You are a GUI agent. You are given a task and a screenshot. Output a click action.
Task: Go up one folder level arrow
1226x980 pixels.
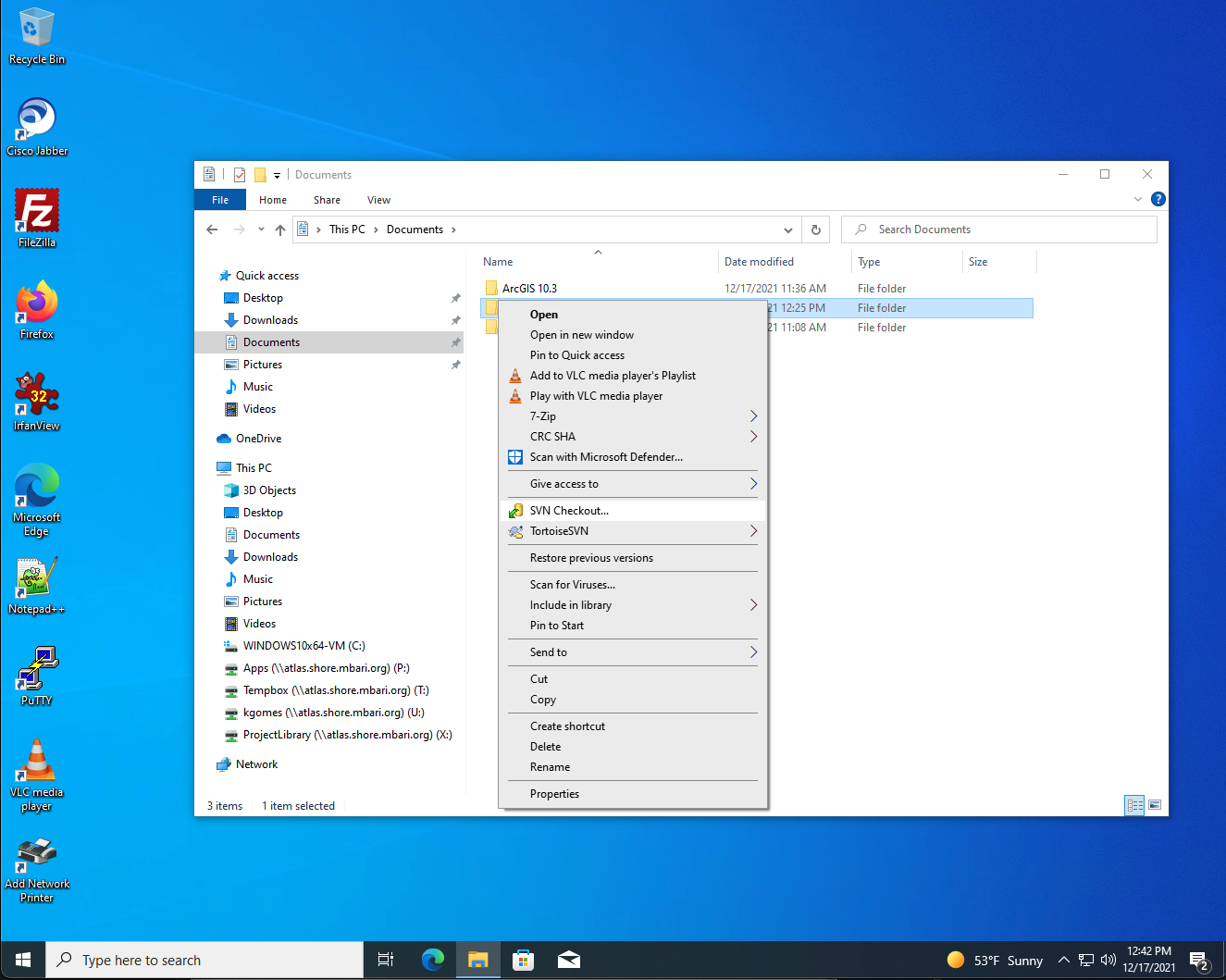(280, 229)
